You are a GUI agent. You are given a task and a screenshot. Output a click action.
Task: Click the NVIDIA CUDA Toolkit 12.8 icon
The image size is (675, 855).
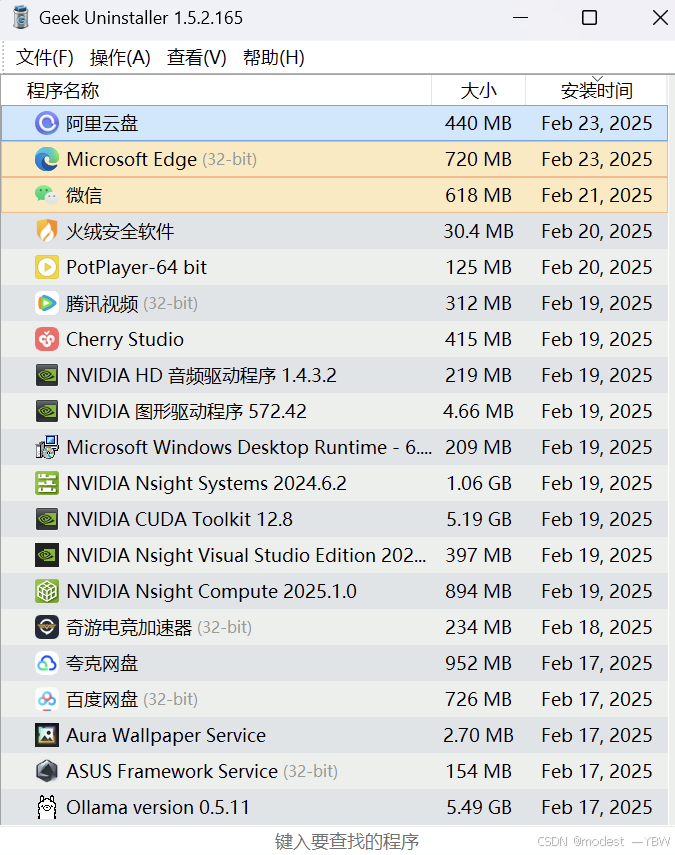point(47,519)
